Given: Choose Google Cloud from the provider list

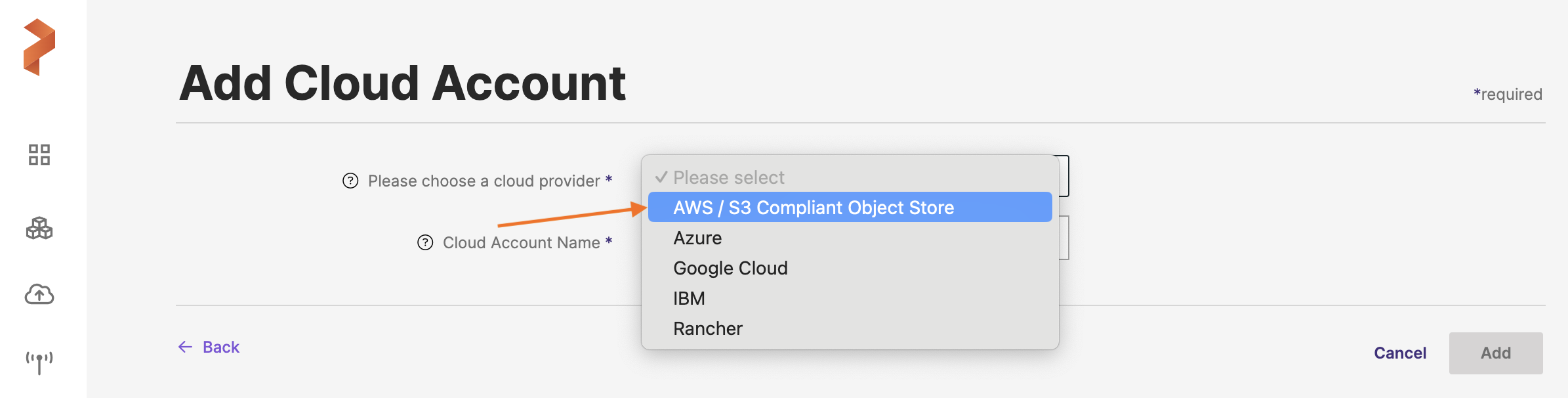Looking at the screenshot, I should coord(730,268).
